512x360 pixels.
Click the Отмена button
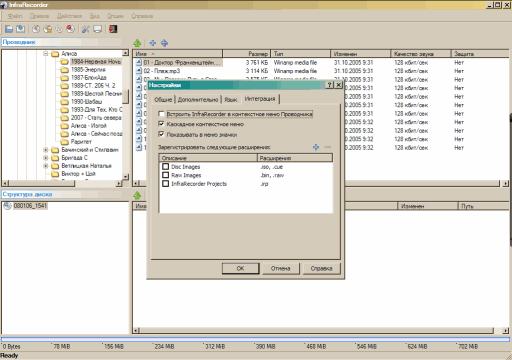pyautogui.click(x=281, y=268)
